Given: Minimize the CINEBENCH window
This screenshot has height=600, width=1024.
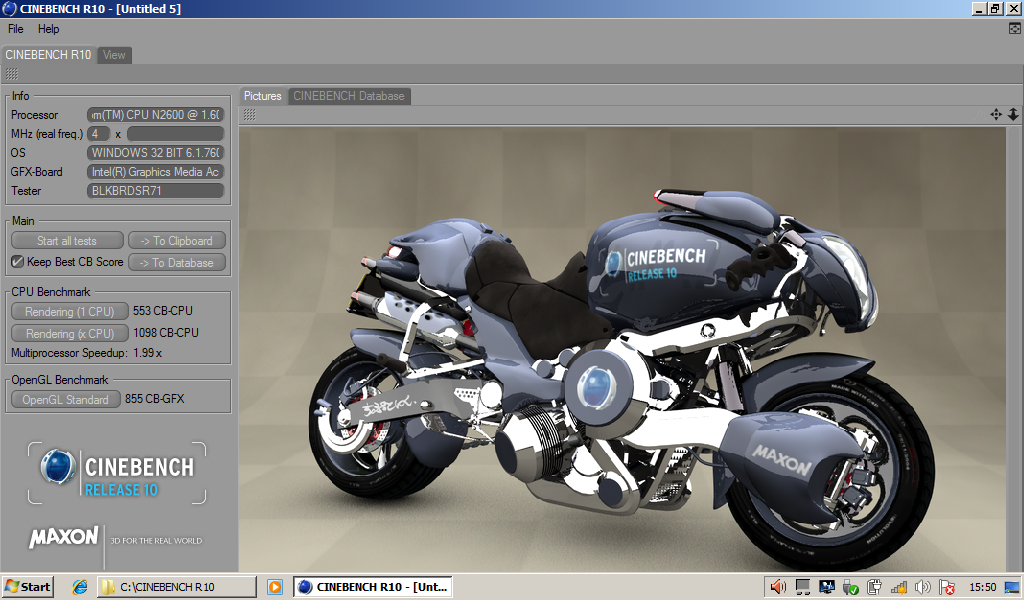Looking at the screenshot, I should click(x=980, y=8).
